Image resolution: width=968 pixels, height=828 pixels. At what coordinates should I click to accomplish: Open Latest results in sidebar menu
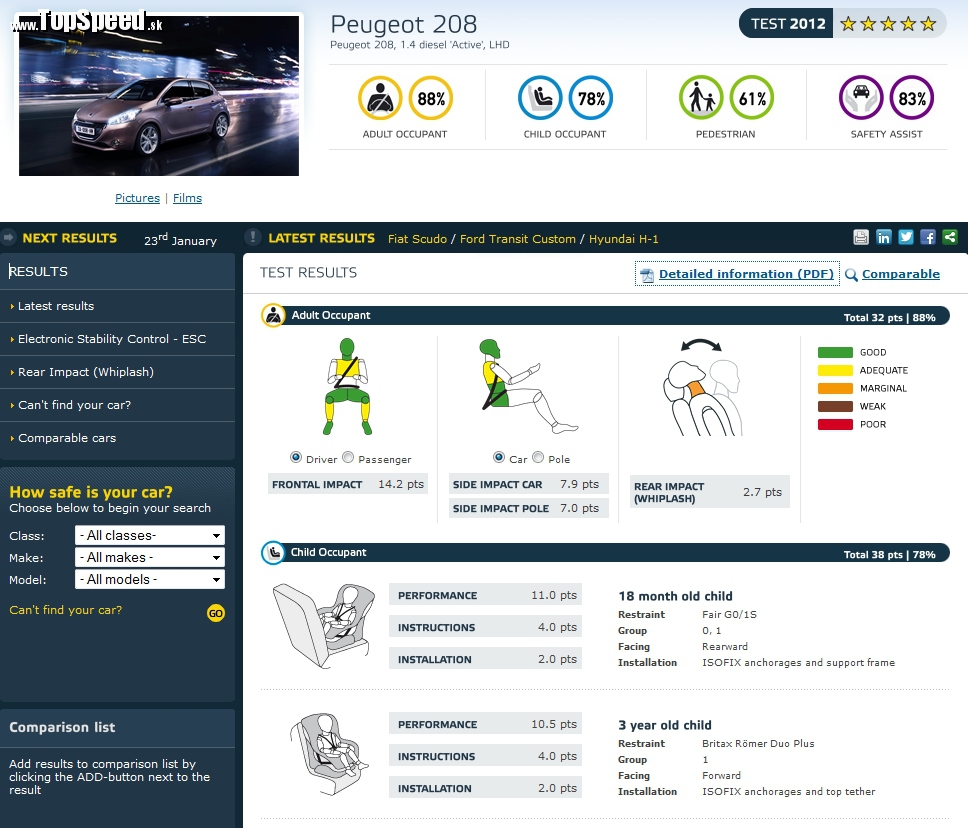pos(117,306)
